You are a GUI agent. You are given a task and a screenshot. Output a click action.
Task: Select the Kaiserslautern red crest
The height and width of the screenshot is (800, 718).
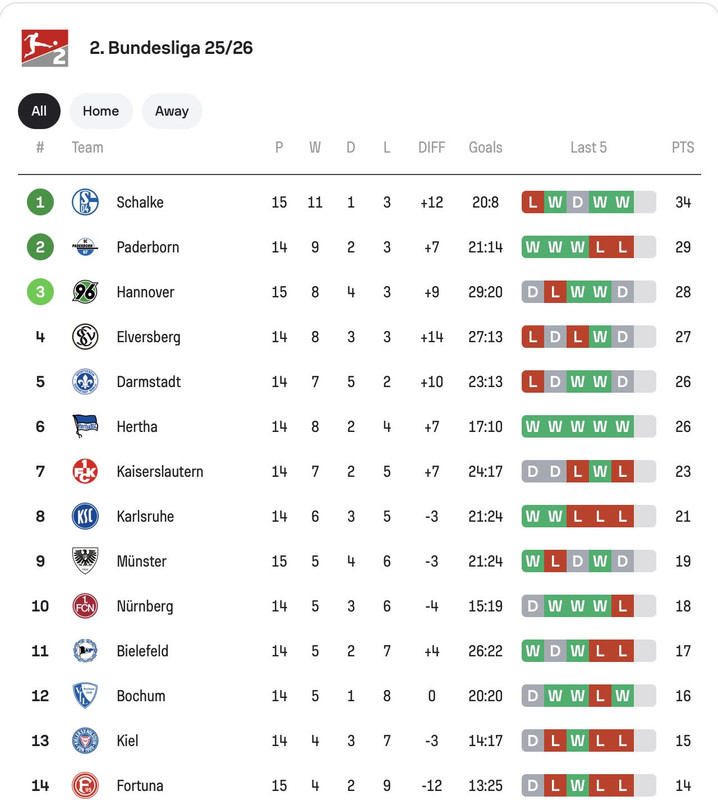click(x=85, y=471)
